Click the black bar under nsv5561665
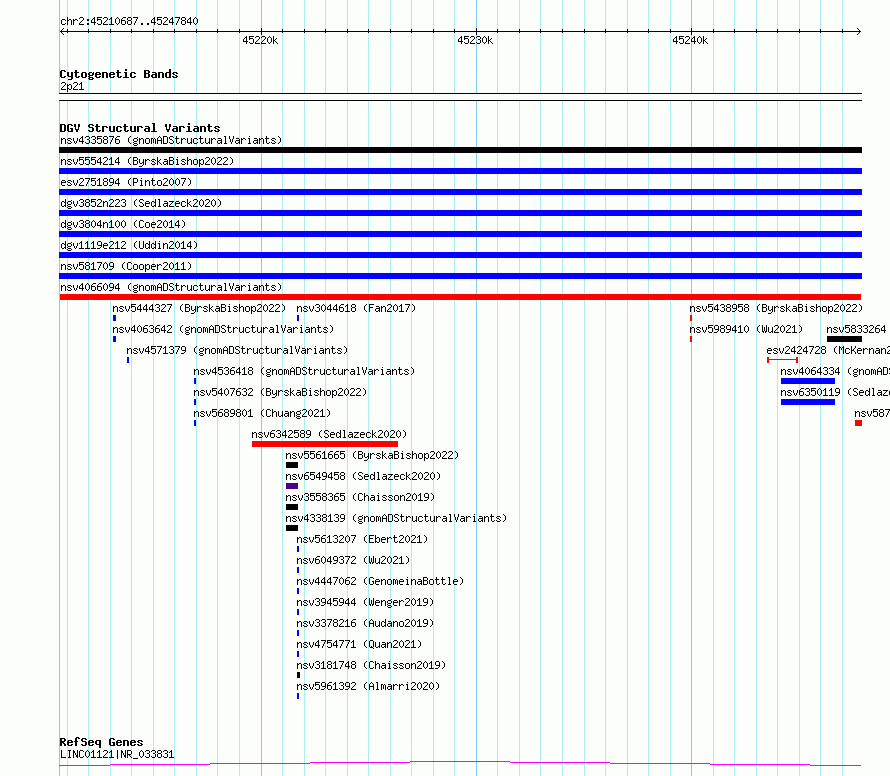Image resolution: width=890 pixels, height=776 pixels. click(x=292, y=465)
